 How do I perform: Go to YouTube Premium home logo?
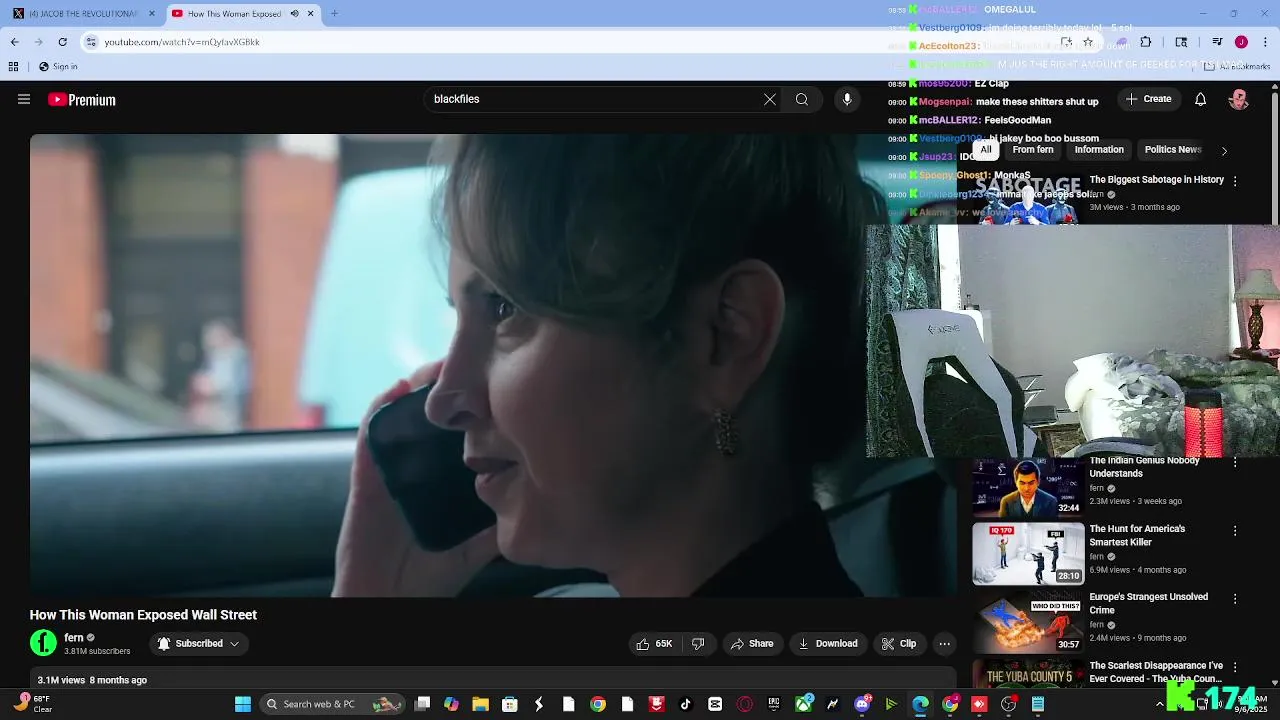[x=82, y=100]
